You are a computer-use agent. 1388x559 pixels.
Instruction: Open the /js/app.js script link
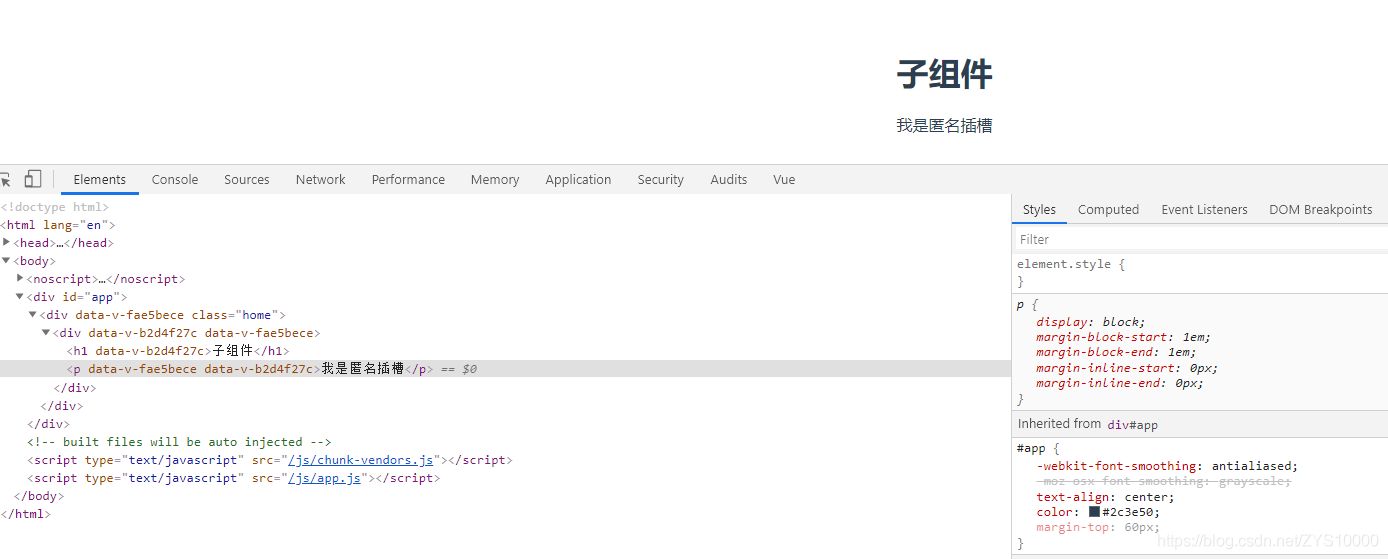325,478
